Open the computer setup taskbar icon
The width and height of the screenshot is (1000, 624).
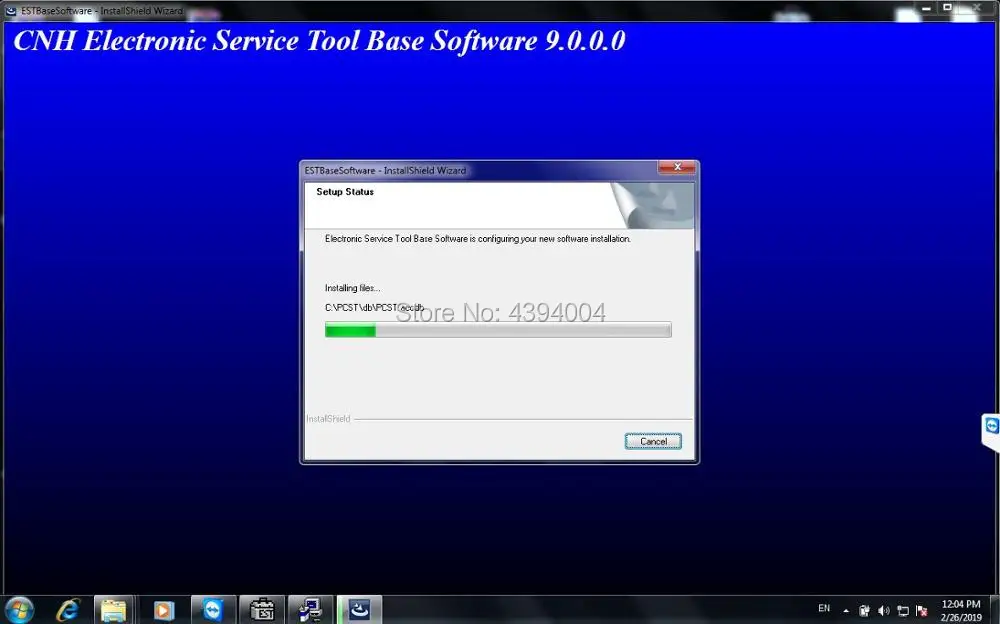[x=311, y=610]
